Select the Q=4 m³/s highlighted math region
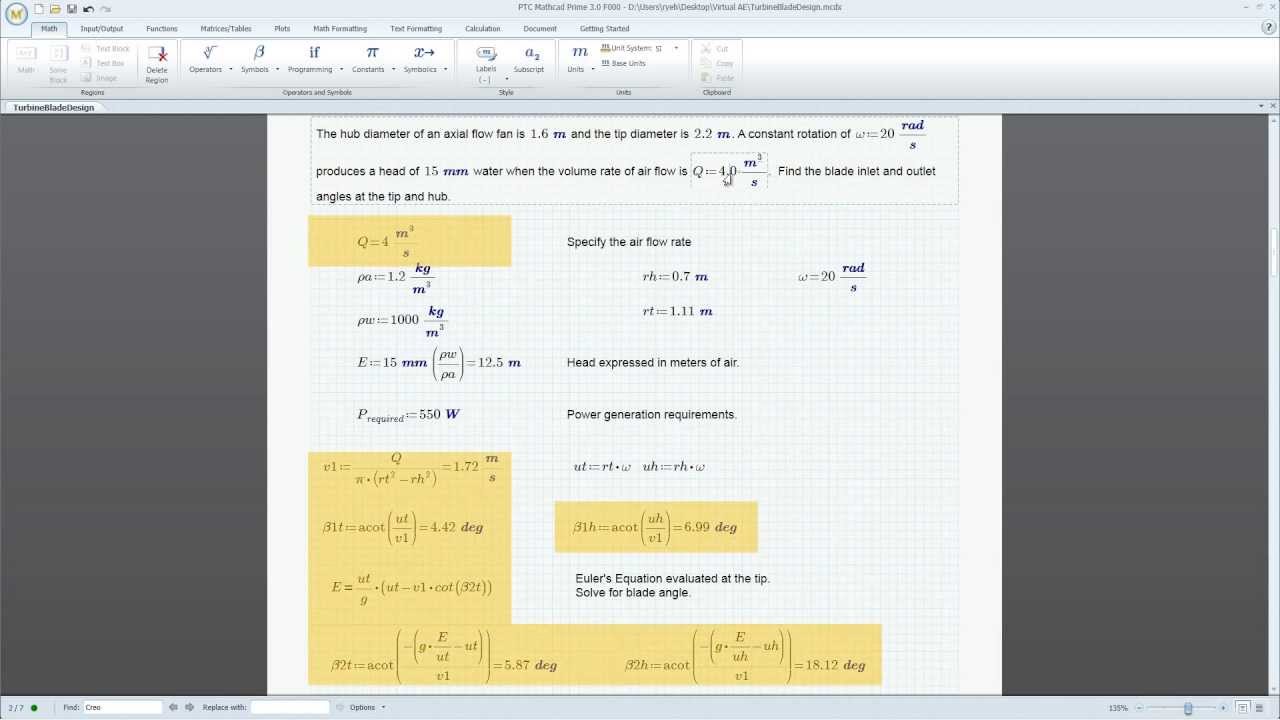 tap(386, 242)
